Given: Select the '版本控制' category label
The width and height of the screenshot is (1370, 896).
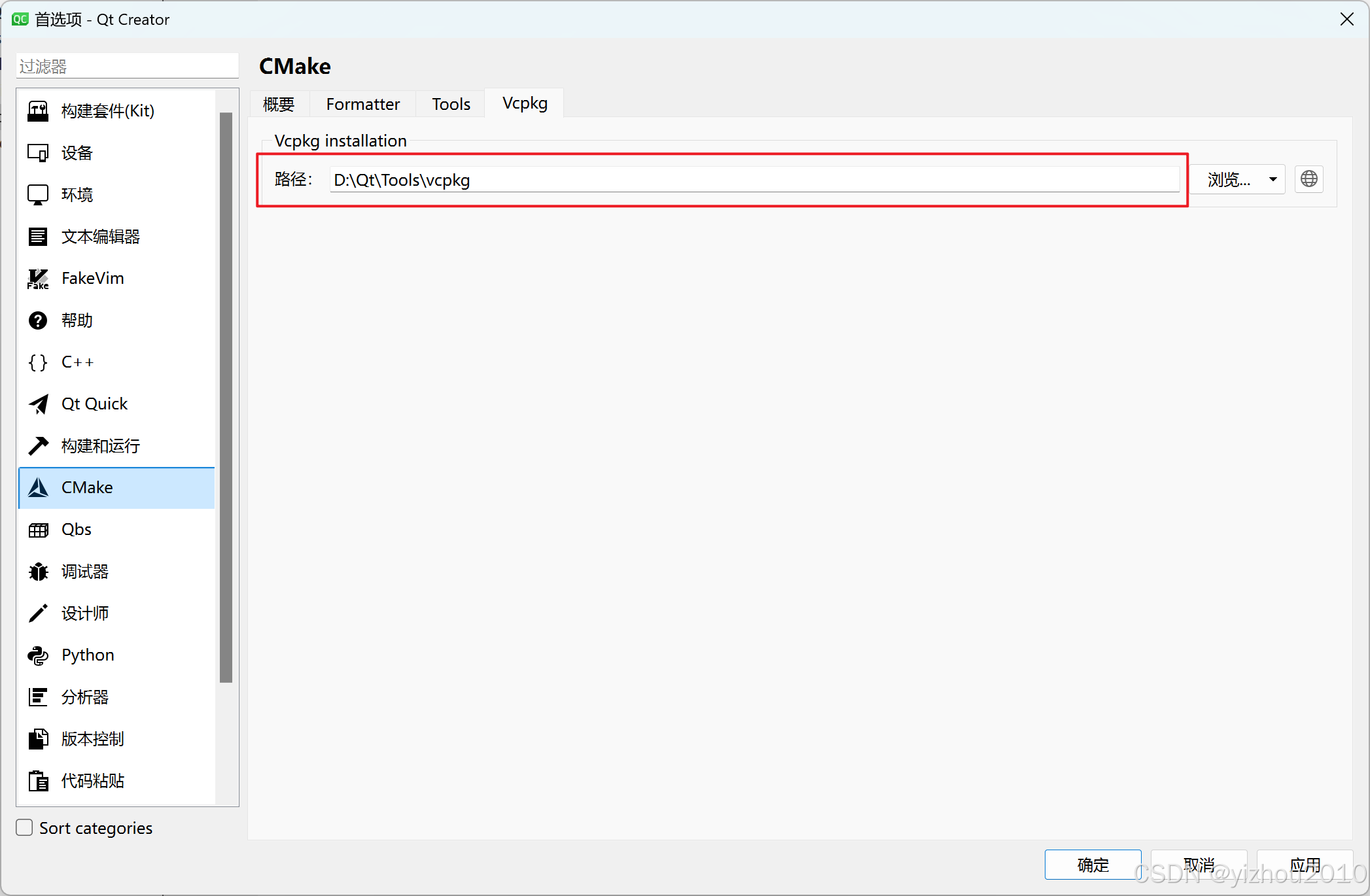Looking at the screenshot, I should [93, 739].
